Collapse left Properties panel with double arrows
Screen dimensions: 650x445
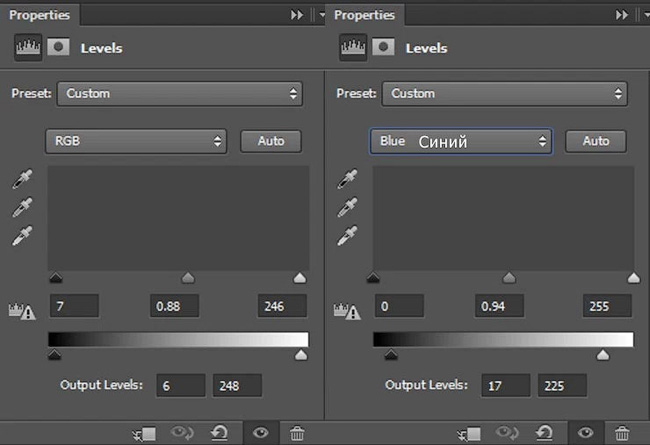[x=296, y=15]
